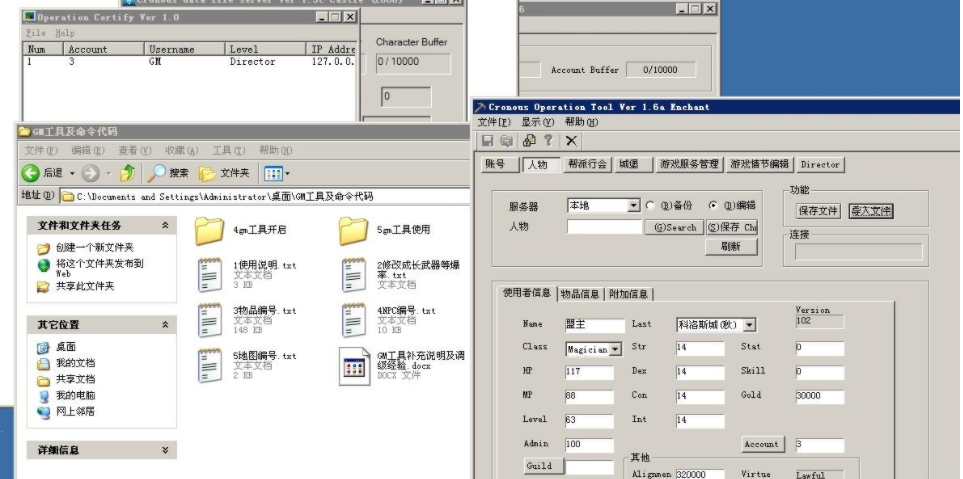This screenshot has width=963, height=479.
Task: Select the GM工具补充说明 docx file icon
Action: point(356,367)
